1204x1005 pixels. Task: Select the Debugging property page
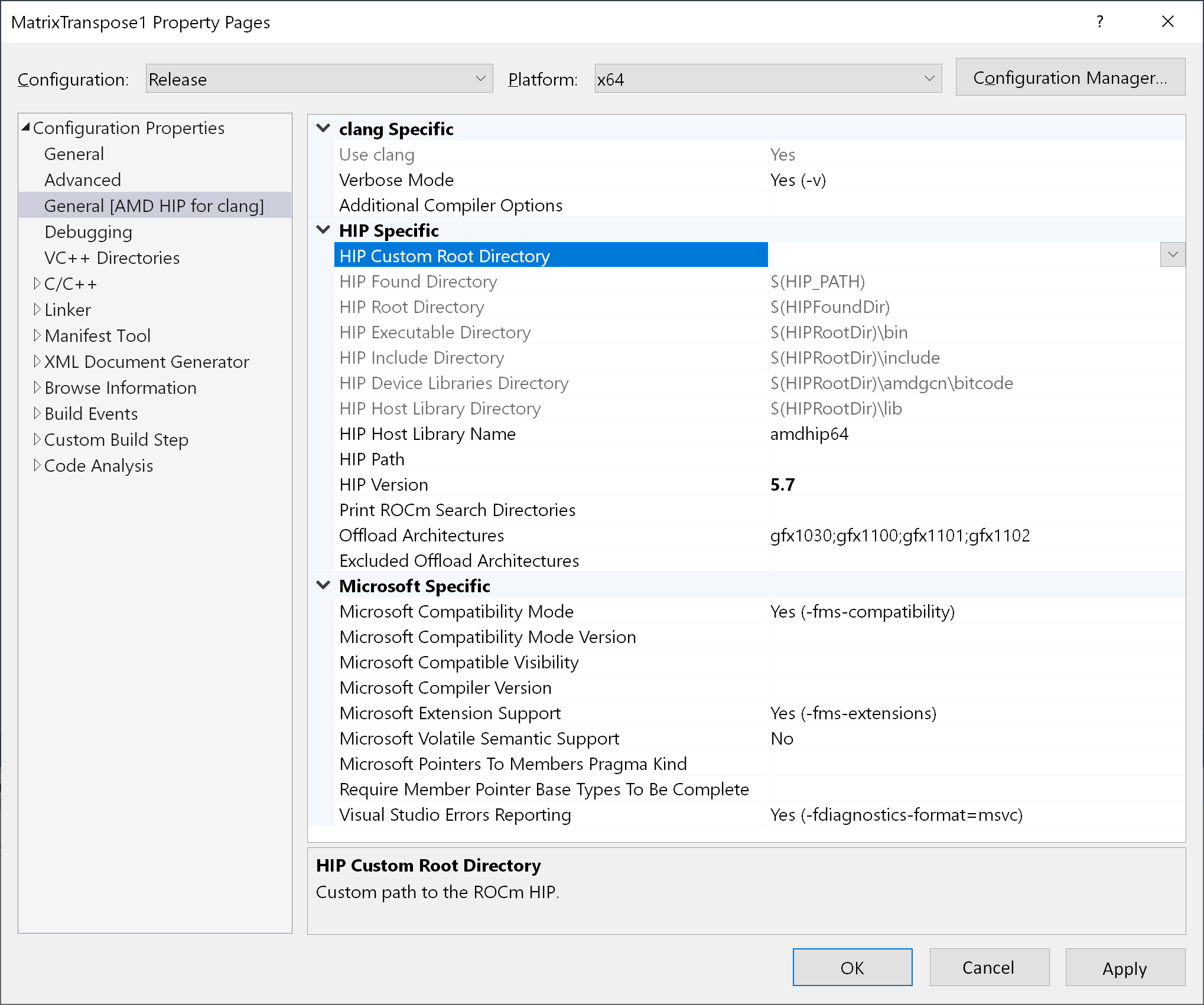tap(88, 232)
